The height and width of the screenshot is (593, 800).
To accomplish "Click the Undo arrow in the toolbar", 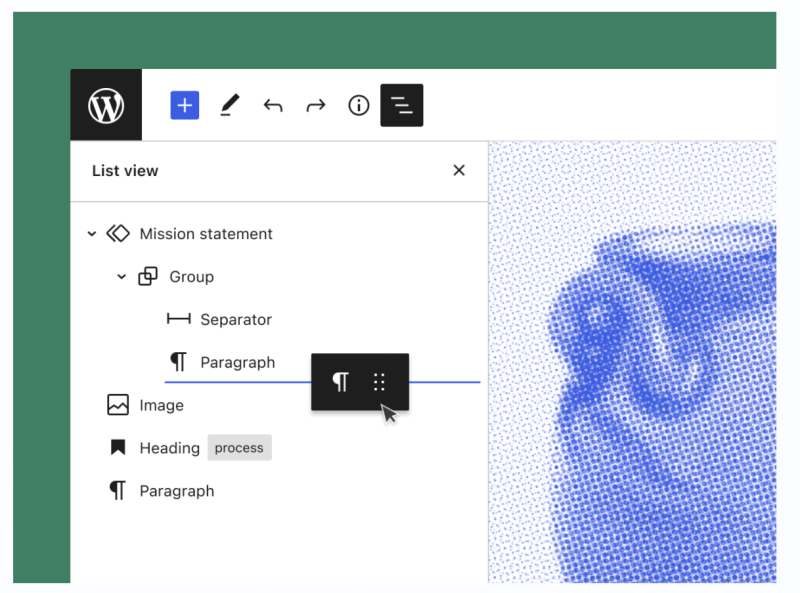I will point(273,105).
